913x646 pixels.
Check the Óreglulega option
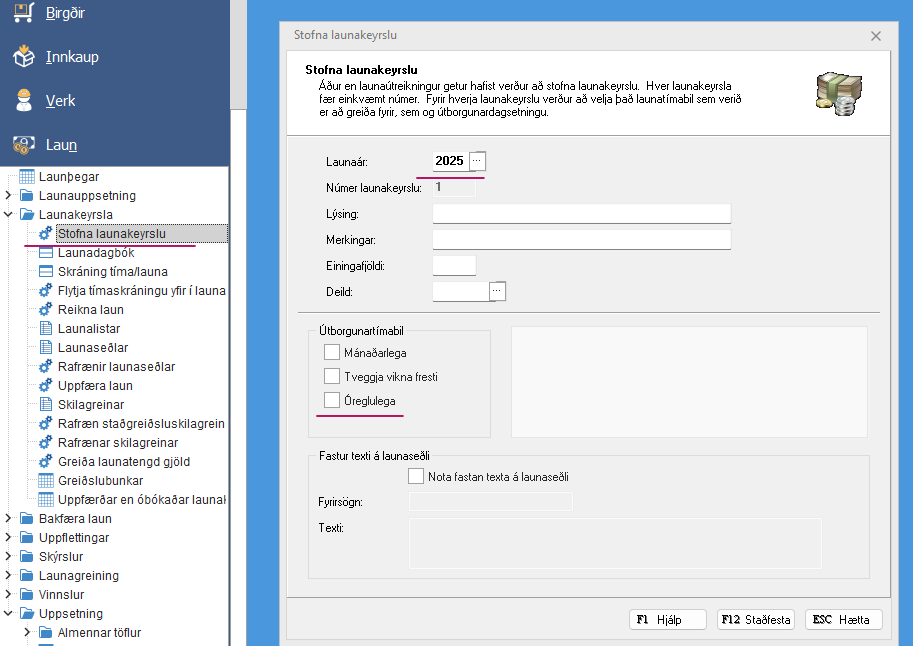click(x=332, y=401)
